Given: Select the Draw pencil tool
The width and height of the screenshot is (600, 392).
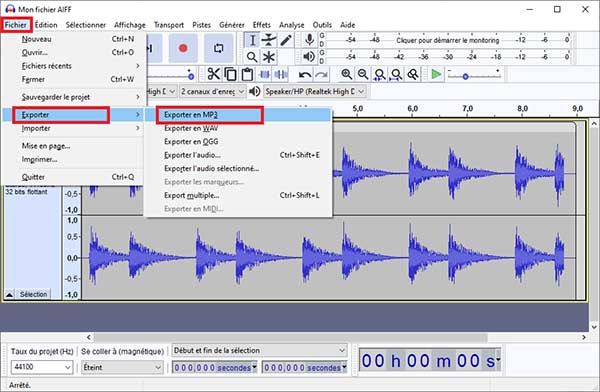Looking at the screenshot, I should pos(286,40).
